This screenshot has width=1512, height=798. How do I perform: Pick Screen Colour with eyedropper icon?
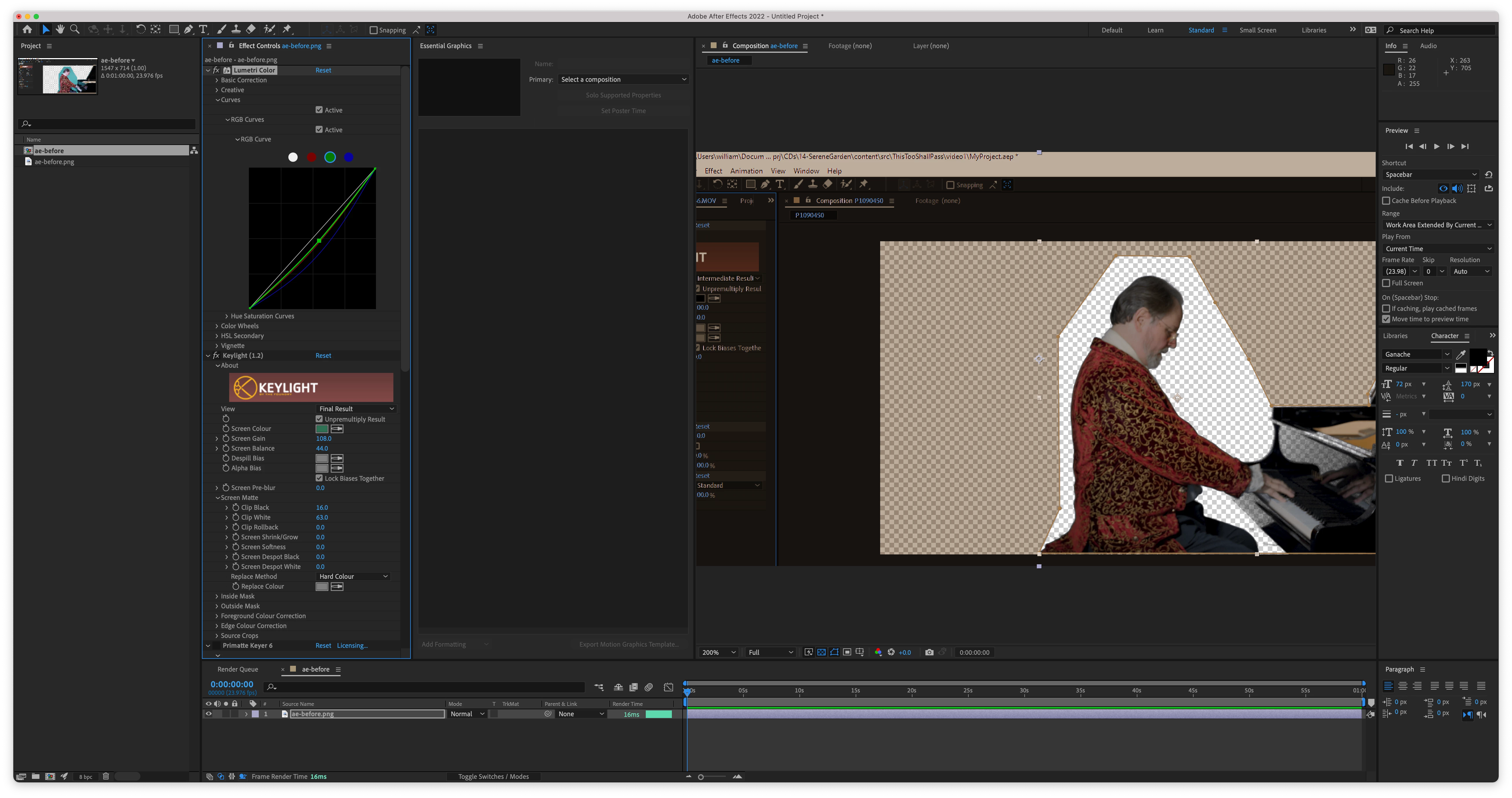[337, 429]
